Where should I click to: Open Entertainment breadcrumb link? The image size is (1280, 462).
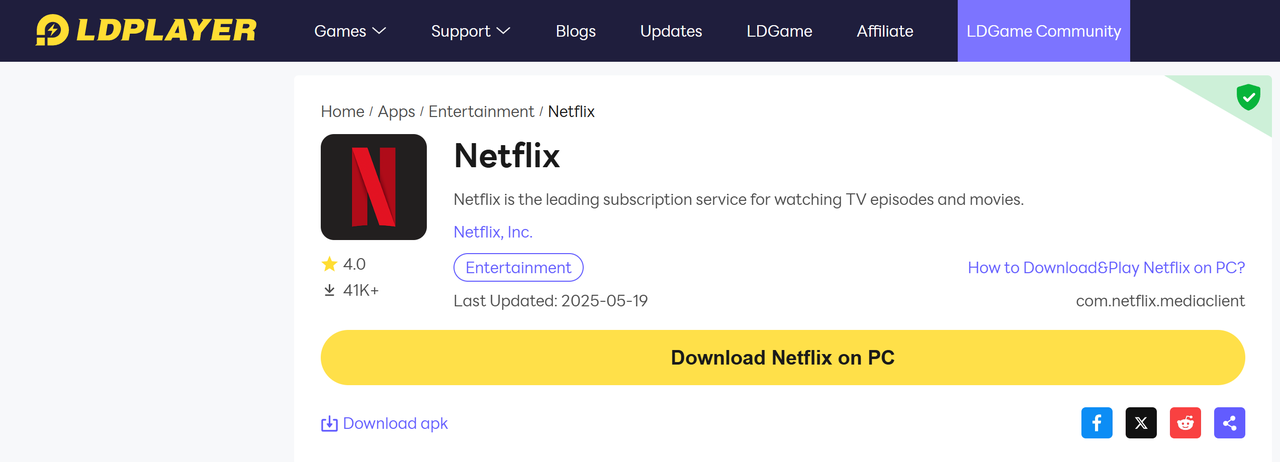click(x=481, y=112)
